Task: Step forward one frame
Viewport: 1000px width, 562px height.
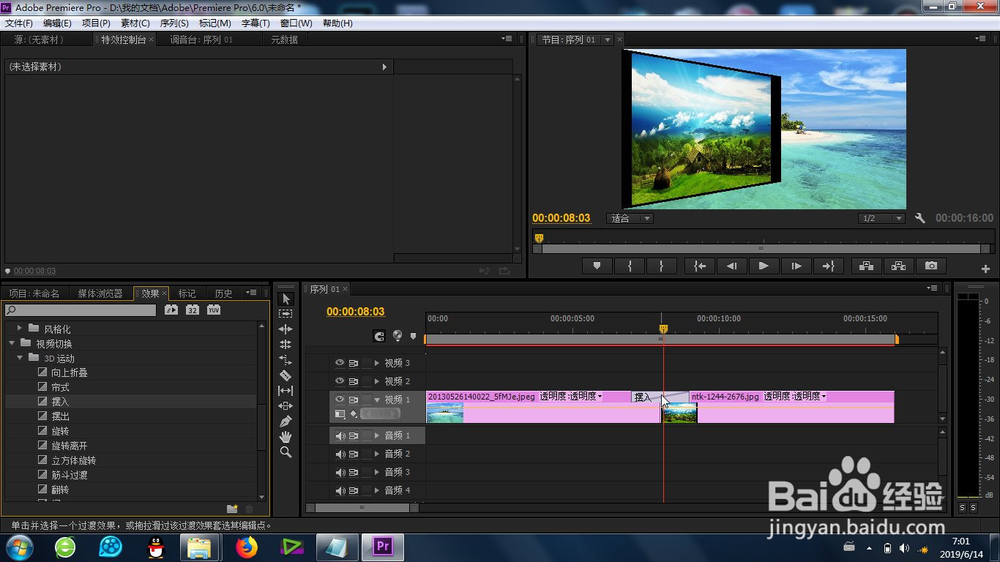Action: [x=796, y=266]
